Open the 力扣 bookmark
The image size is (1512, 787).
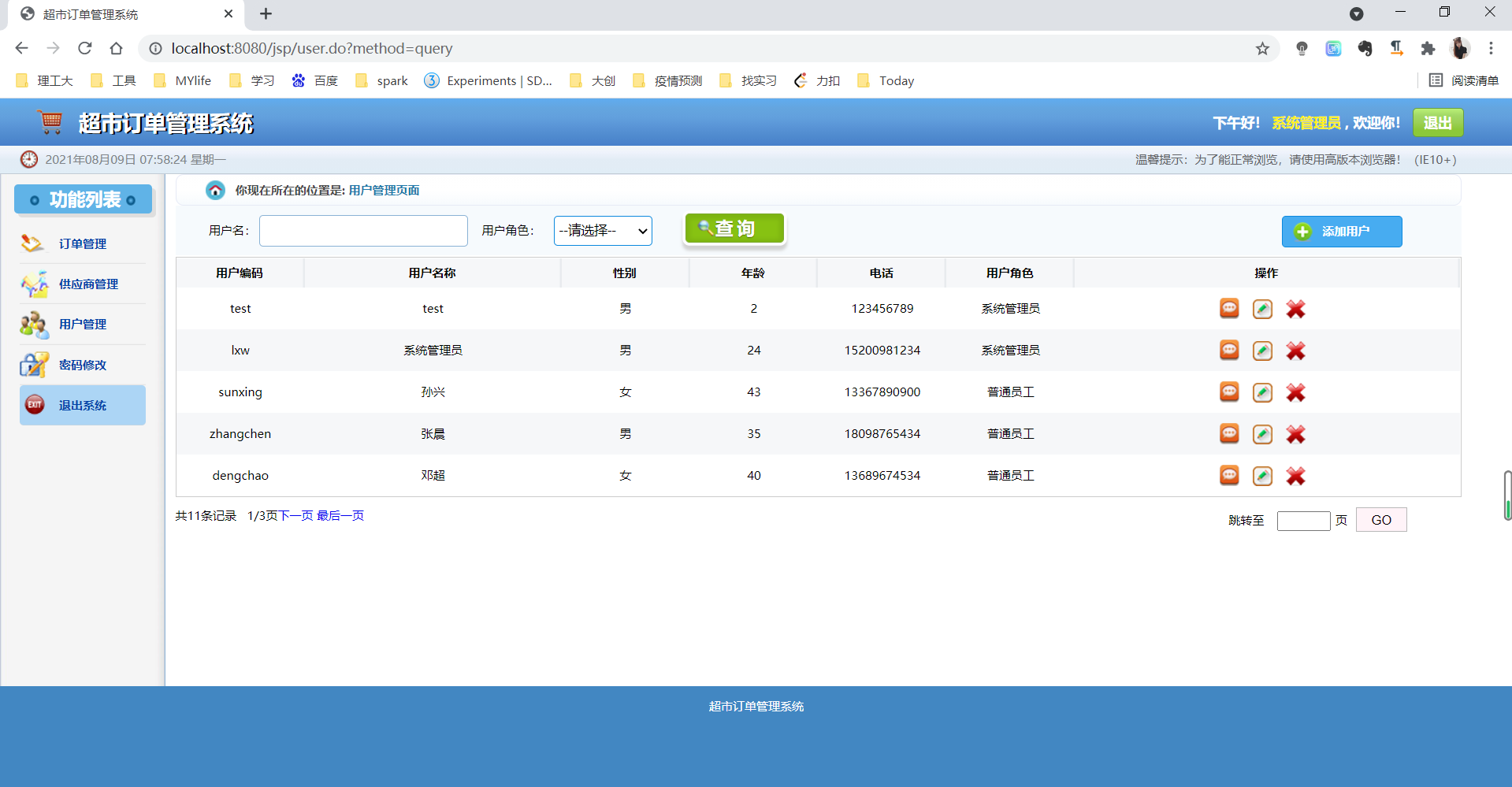[817, 80]
